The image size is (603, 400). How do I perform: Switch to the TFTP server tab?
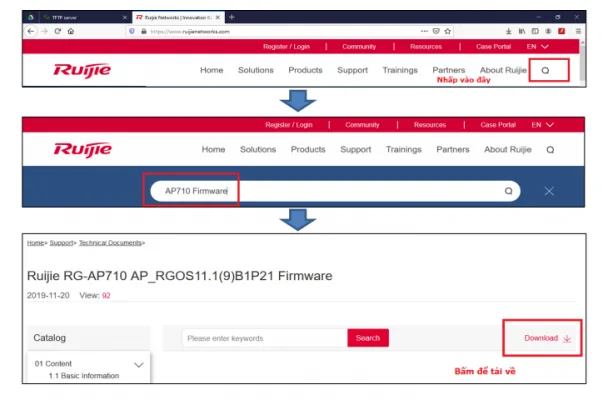pos(85,17)
